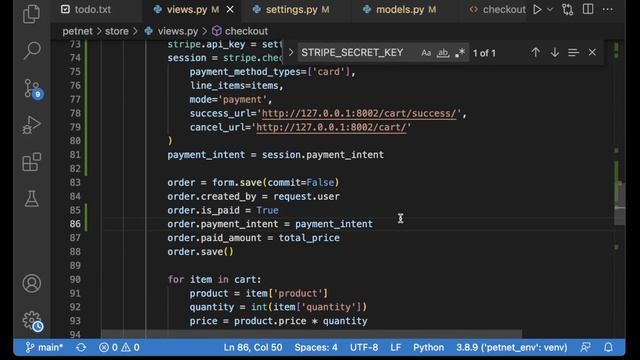Open notifications bell in status bar
Image resolution: width=640 pixels, height=360 pixels.
[608, 347]
